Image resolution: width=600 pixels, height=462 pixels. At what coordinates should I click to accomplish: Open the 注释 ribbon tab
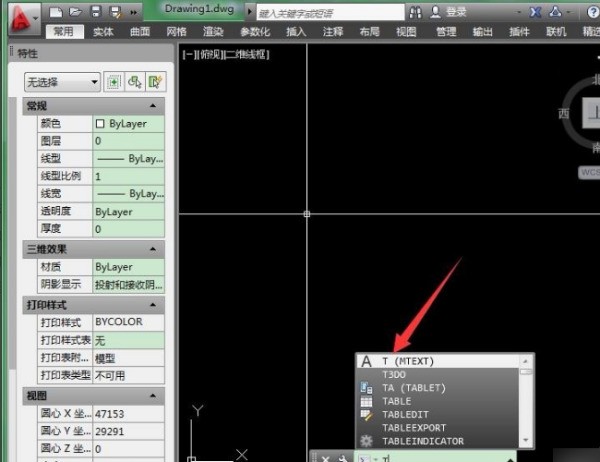tap(333, 32)
